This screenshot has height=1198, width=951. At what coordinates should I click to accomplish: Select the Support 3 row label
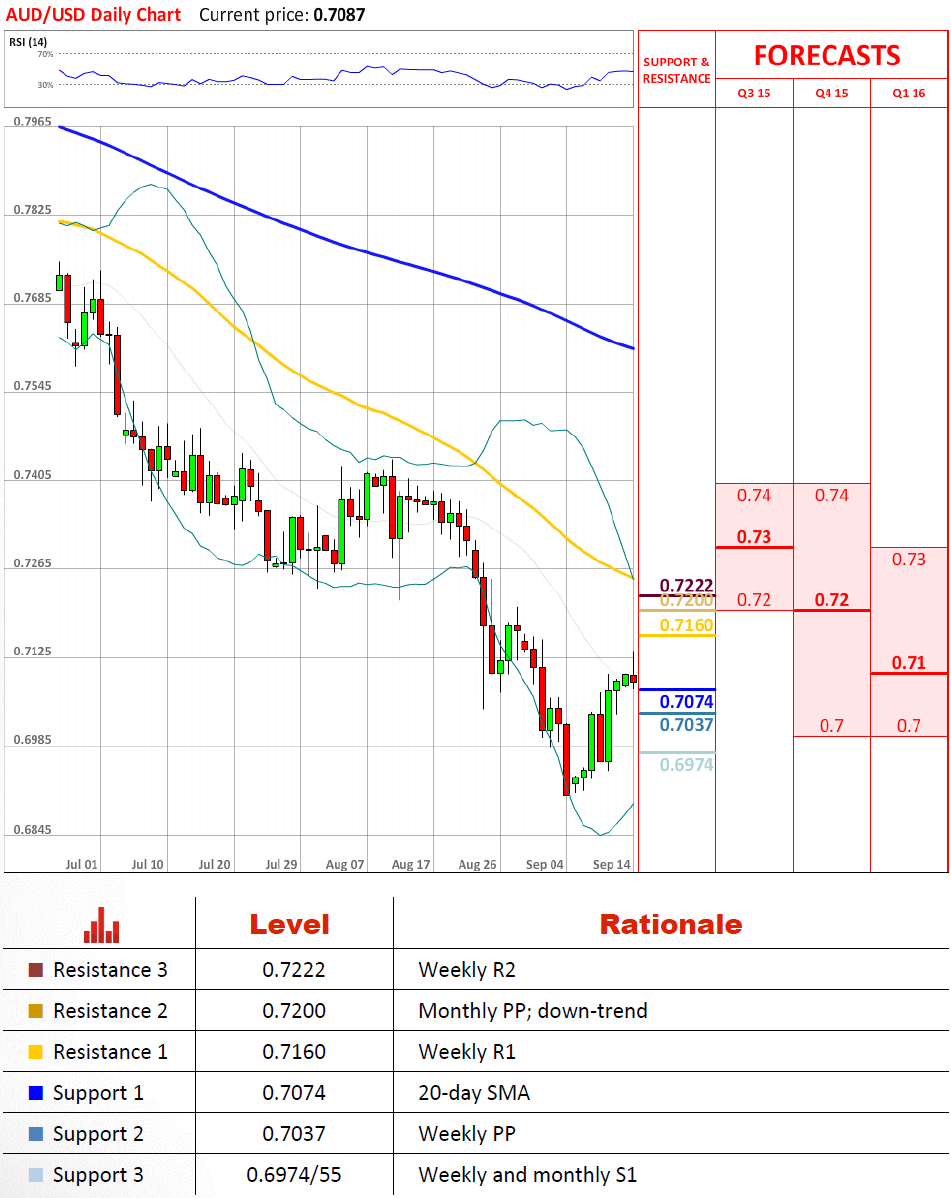(x=98, y=1175)
